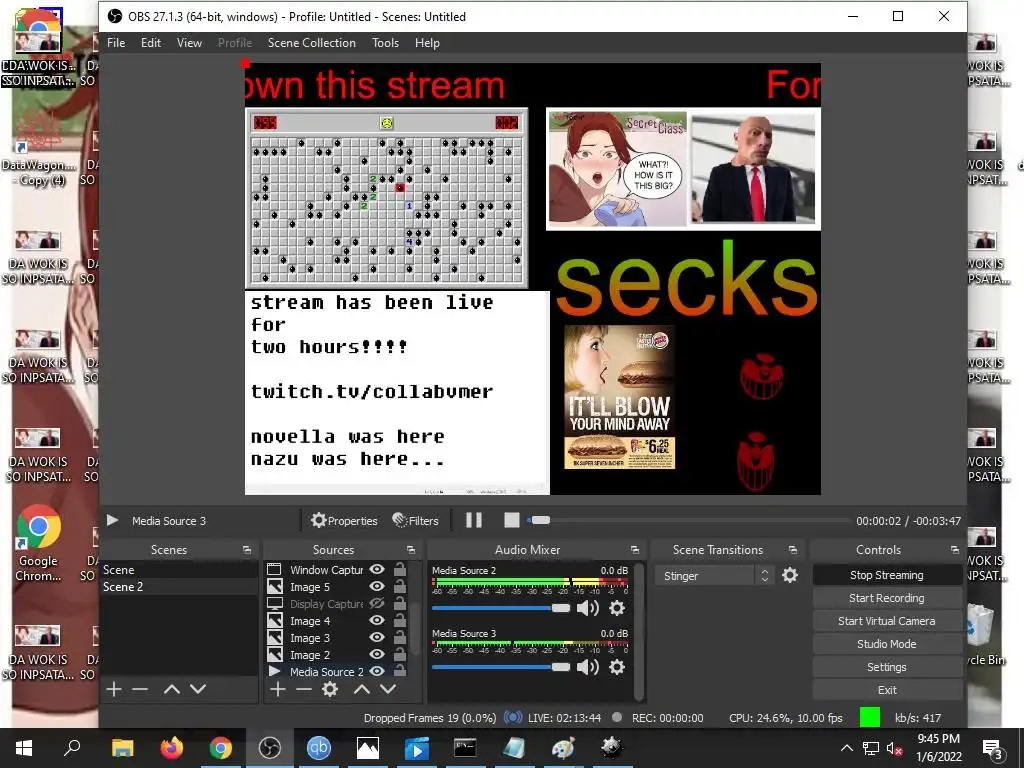Select the Image 3 source row

[x=337, y=637]
